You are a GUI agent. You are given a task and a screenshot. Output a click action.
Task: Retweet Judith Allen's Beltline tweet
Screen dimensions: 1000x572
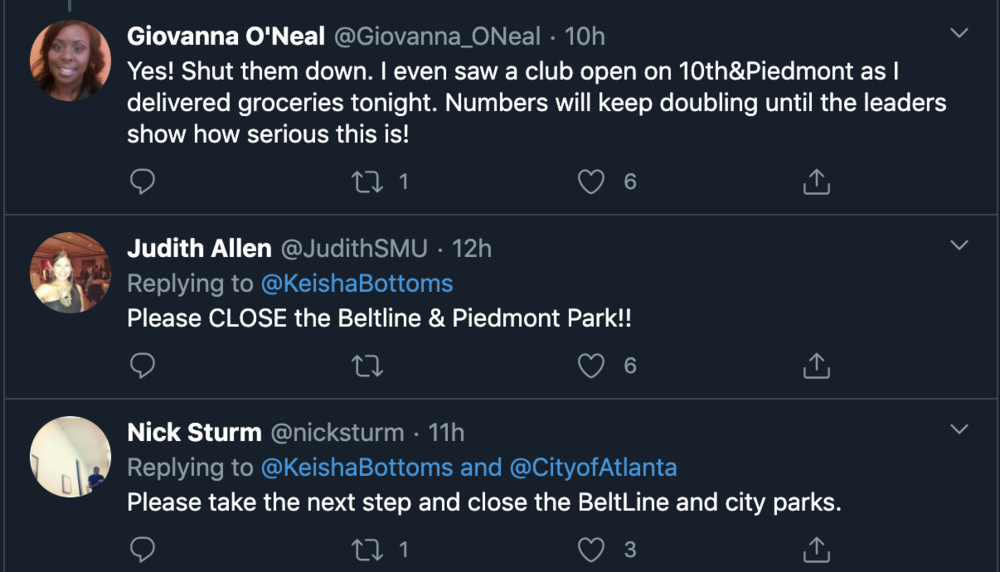coord(367,365)
